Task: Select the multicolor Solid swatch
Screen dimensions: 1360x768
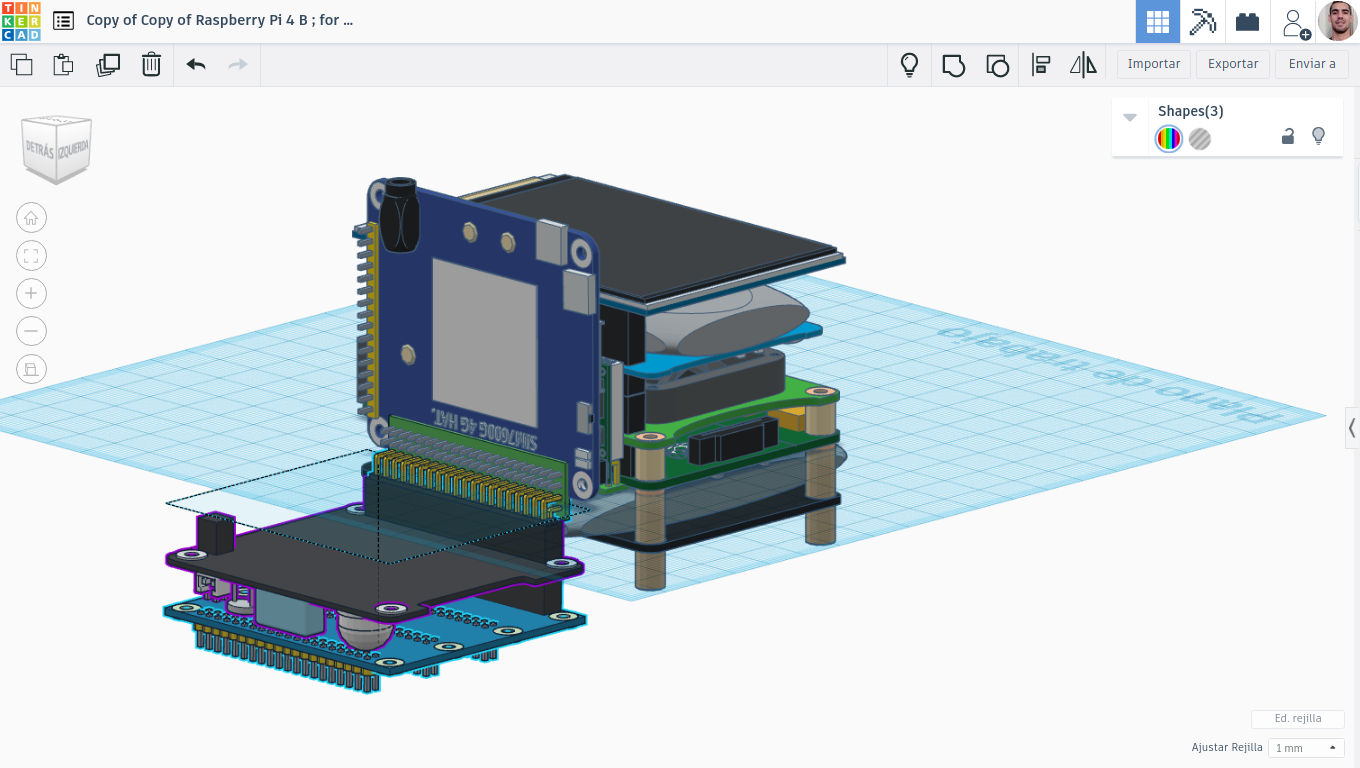Action: [1168, 139]
